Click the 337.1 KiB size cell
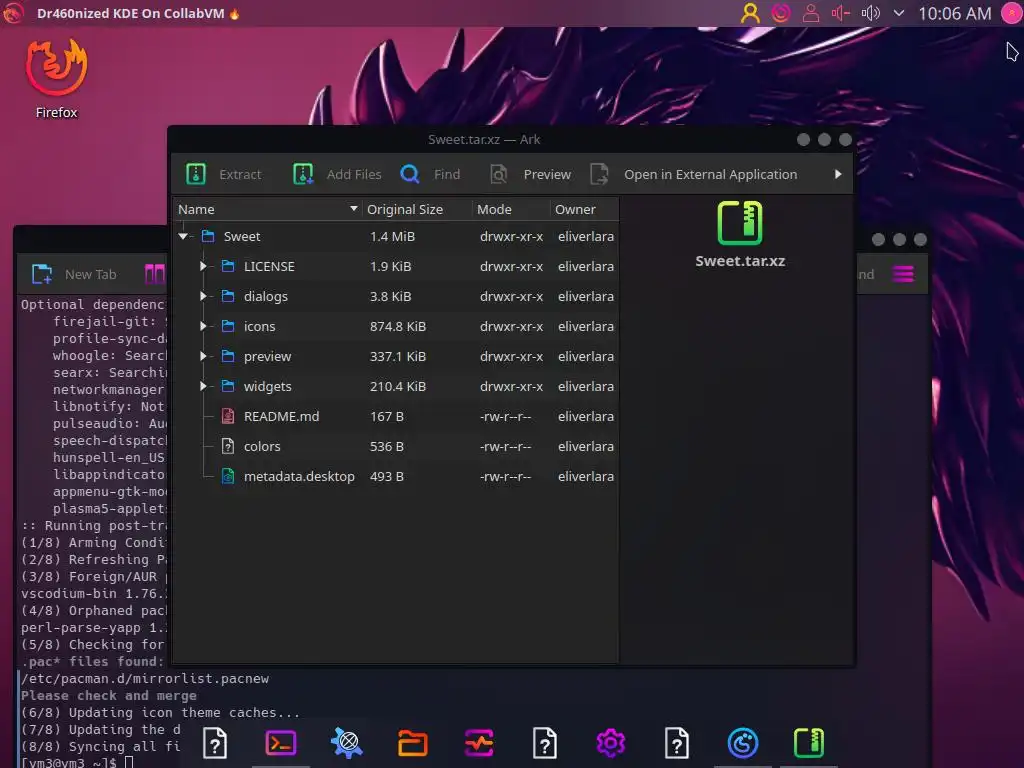The image size is (1024, 768). click(398, 357)
